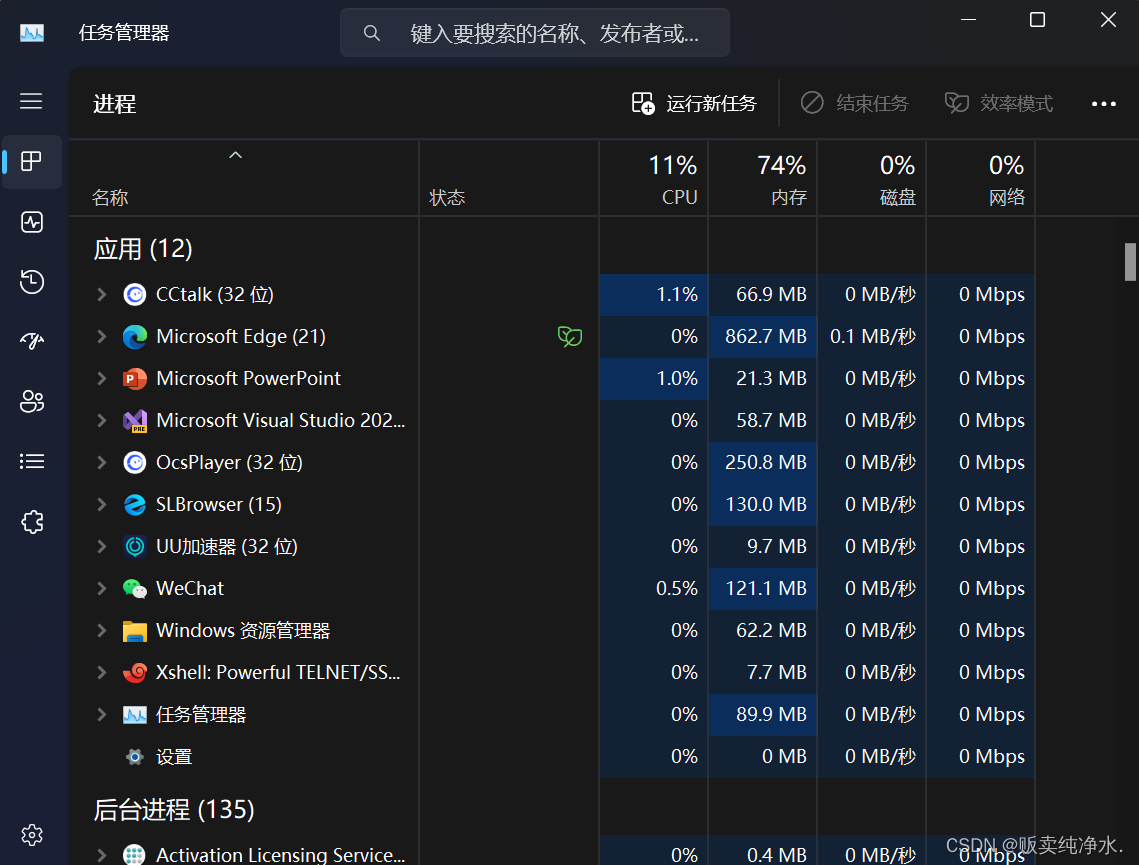
Task: Expand the Visual Studio process group
Action: click(102, 421)
